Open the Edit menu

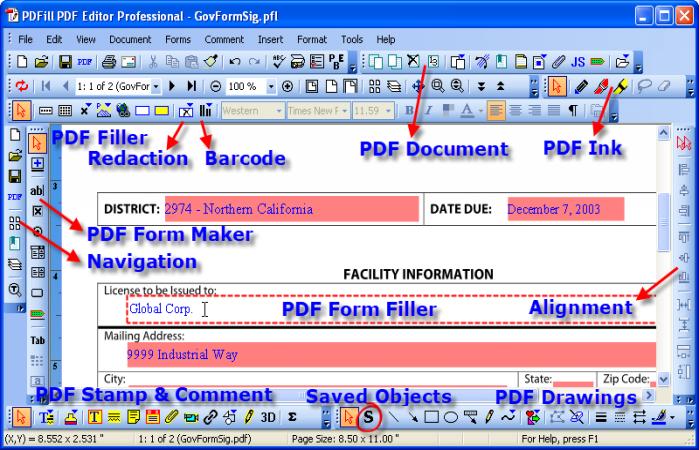click(54, 39)
